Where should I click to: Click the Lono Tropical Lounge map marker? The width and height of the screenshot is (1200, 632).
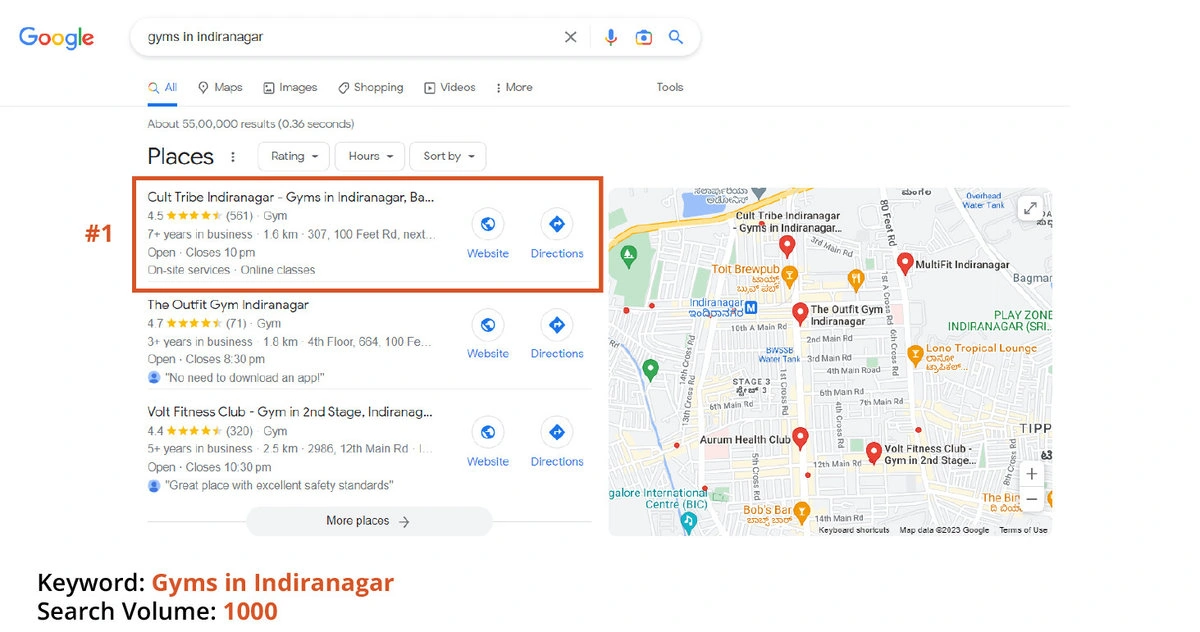914,354
